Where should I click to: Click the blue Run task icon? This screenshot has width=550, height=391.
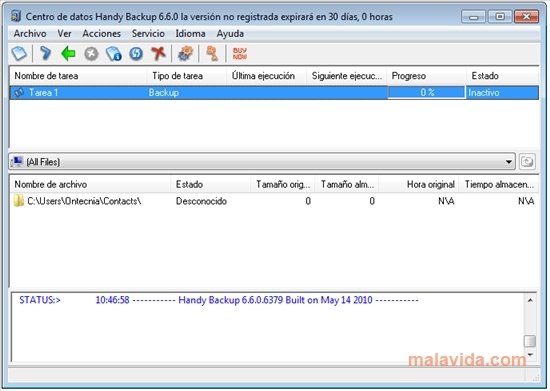[x=45, y=54]
